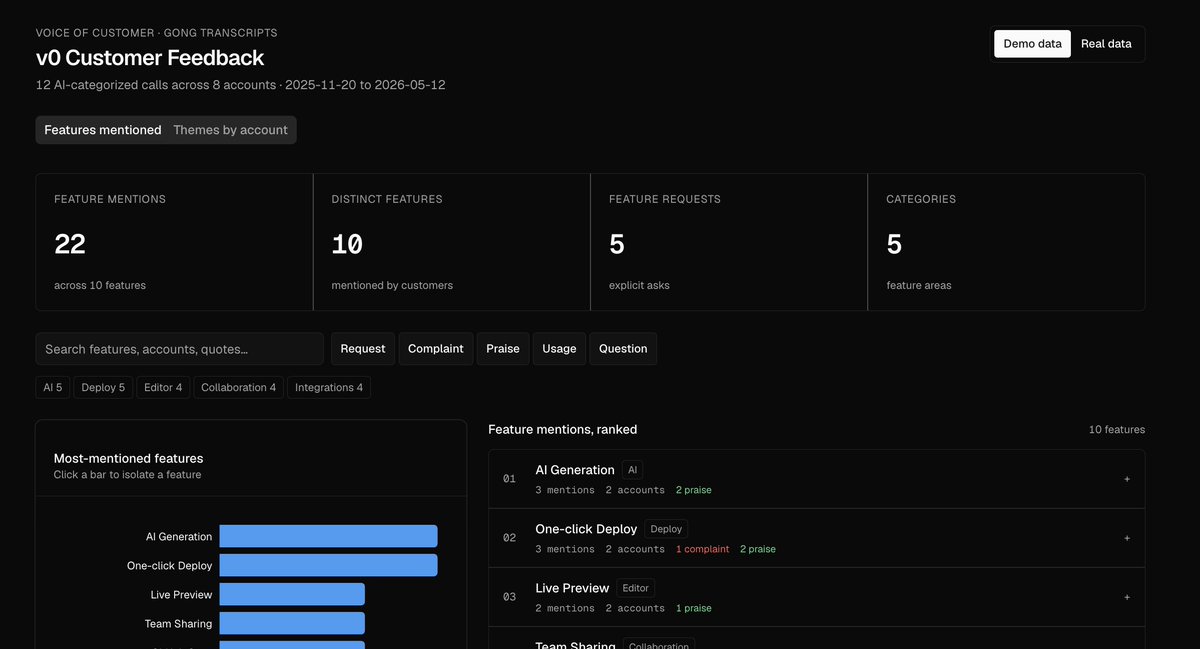Image resolution: width=1200 pixels, height=649 pixels.
Task: Click the Live Preview ranked feature title
Action: [572, 588]
